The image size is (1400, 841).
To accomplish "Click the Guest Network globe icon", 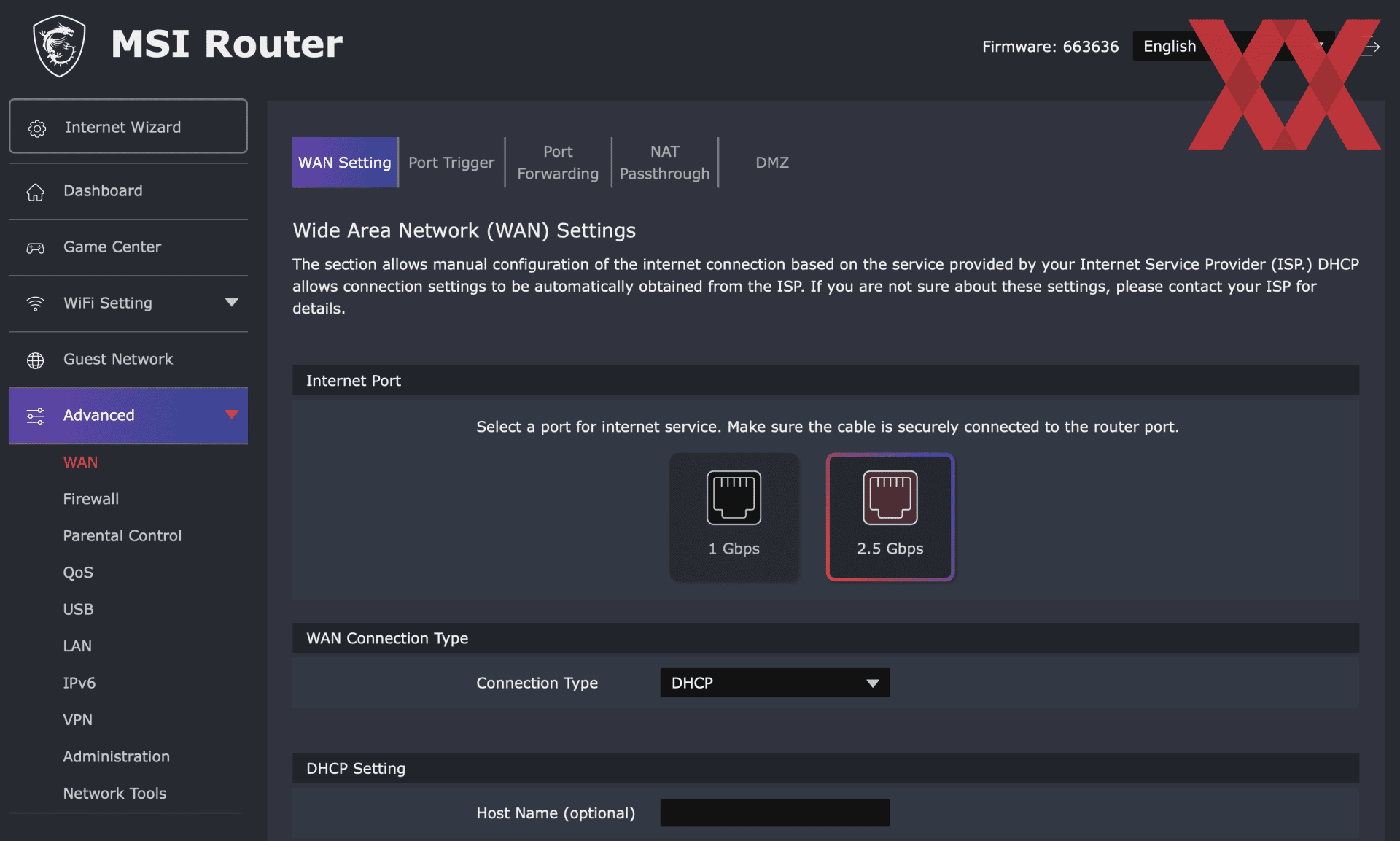I will pyautogui.click(x=36, y=358).
